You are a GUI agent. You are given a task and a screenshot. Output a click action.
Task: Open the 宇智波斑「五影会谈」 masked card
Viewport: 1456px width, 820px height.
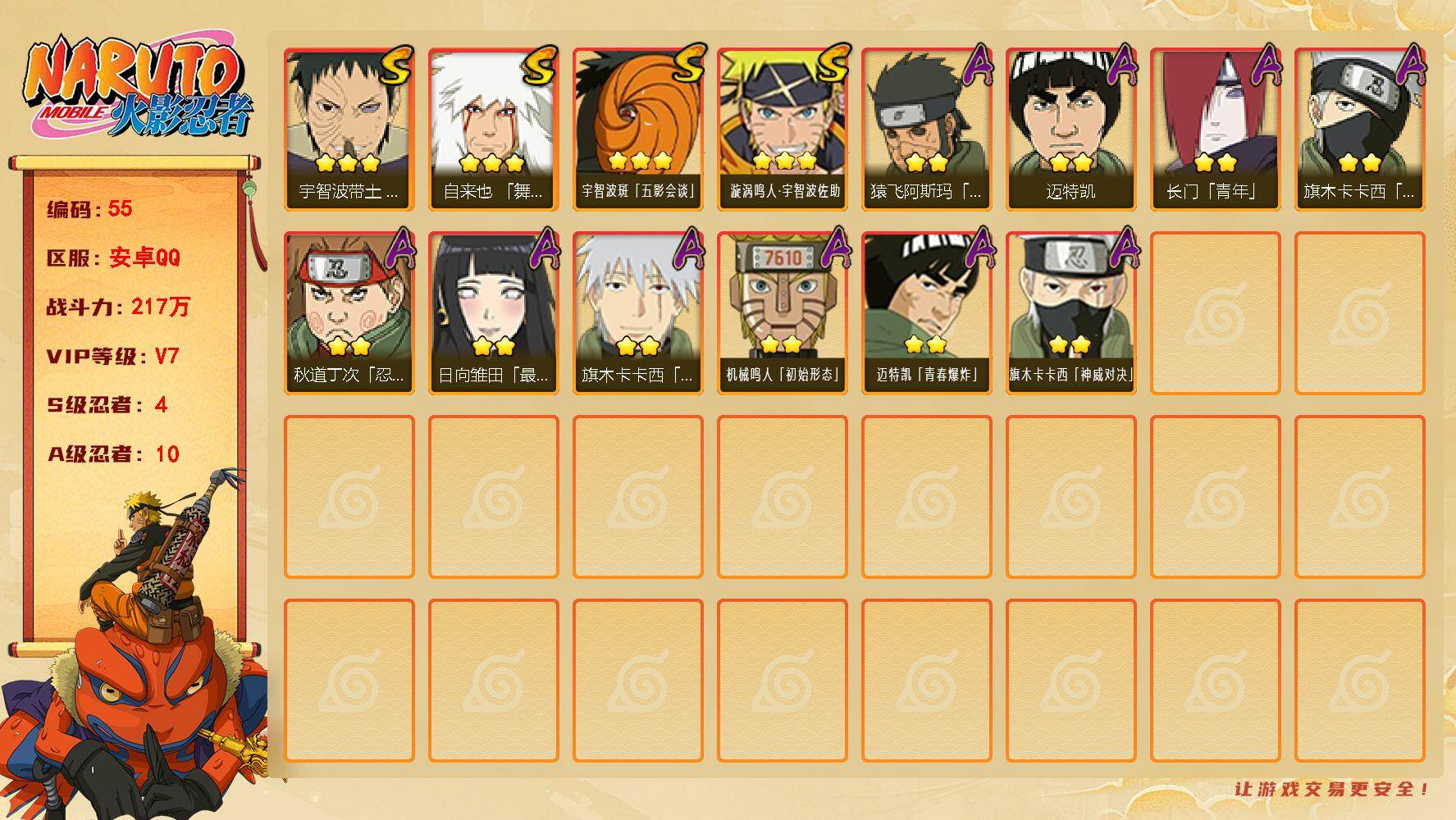coord(638,130)
